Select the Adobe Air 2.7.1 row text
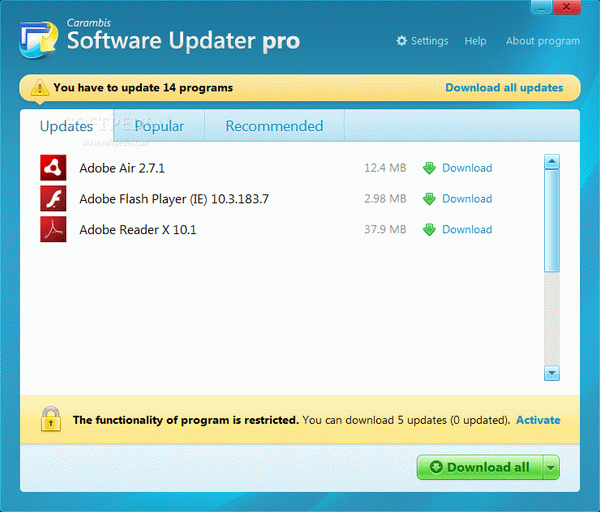Screen dimensions: 600x512 [122, 168]
